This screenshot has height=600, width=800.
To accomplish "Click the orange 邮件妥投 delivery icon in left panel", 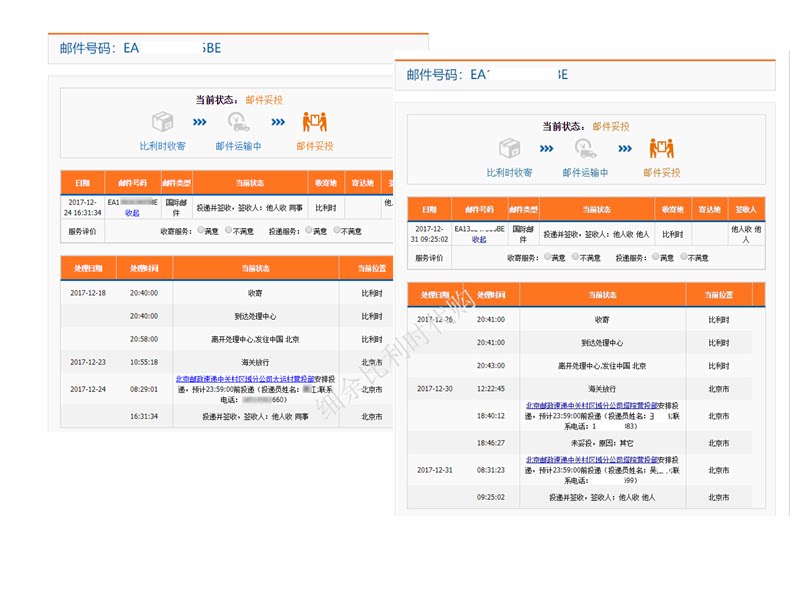I will click(x=315, y=122).
